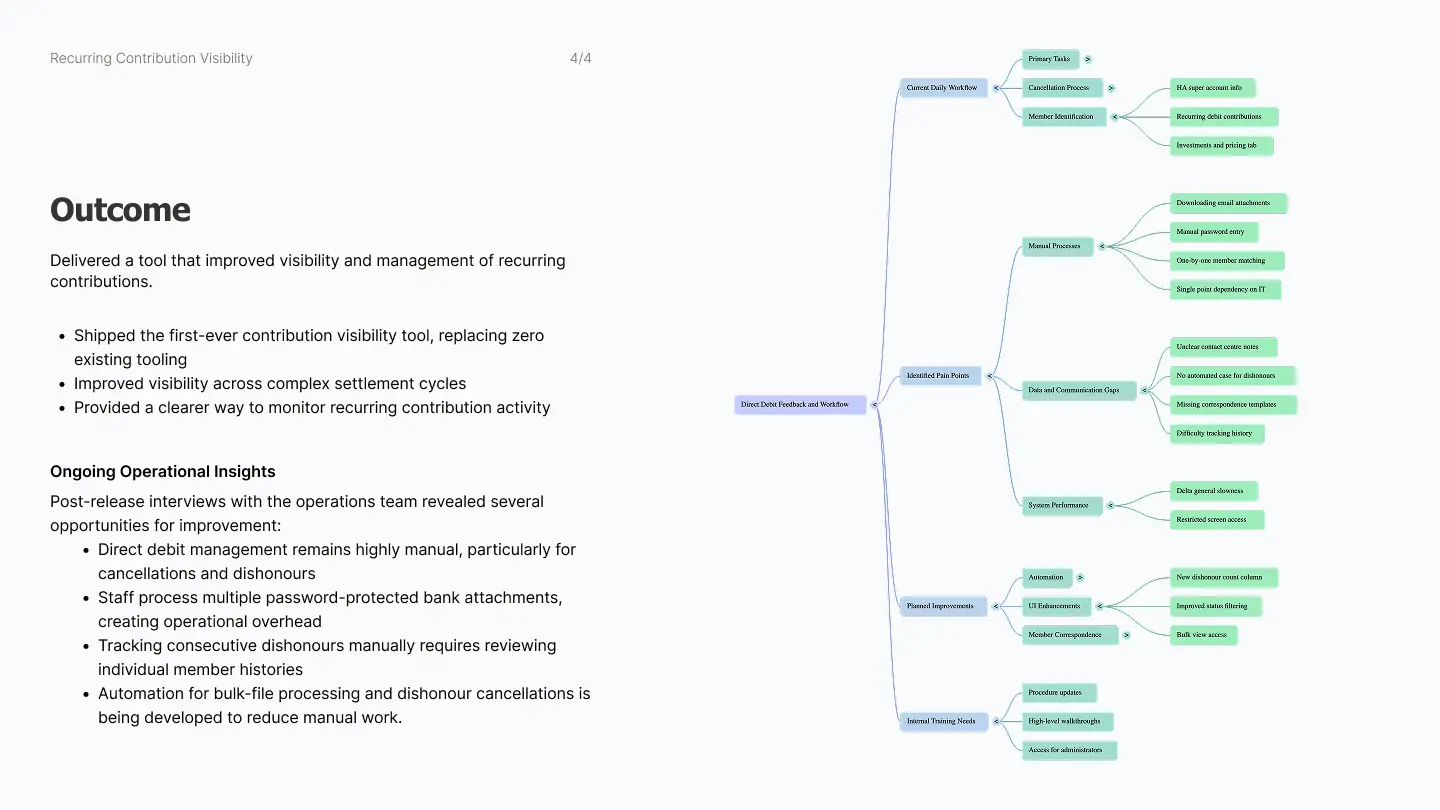Select the Manual Processes node
Viewport: 1440px width, 810px height.
[x=1058, y=246]
